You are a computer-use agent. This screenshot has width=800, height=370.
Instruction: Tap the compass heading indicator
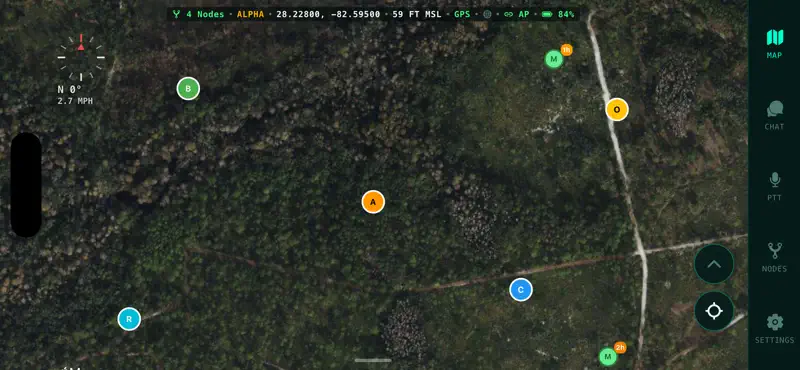coord(81,57)
